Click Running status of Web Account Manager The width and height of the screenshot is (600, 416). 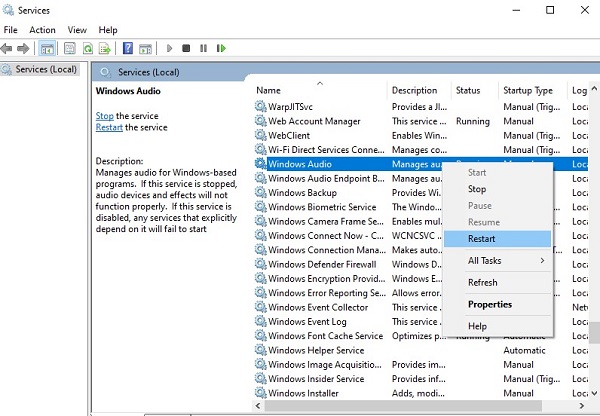point(473,121)
